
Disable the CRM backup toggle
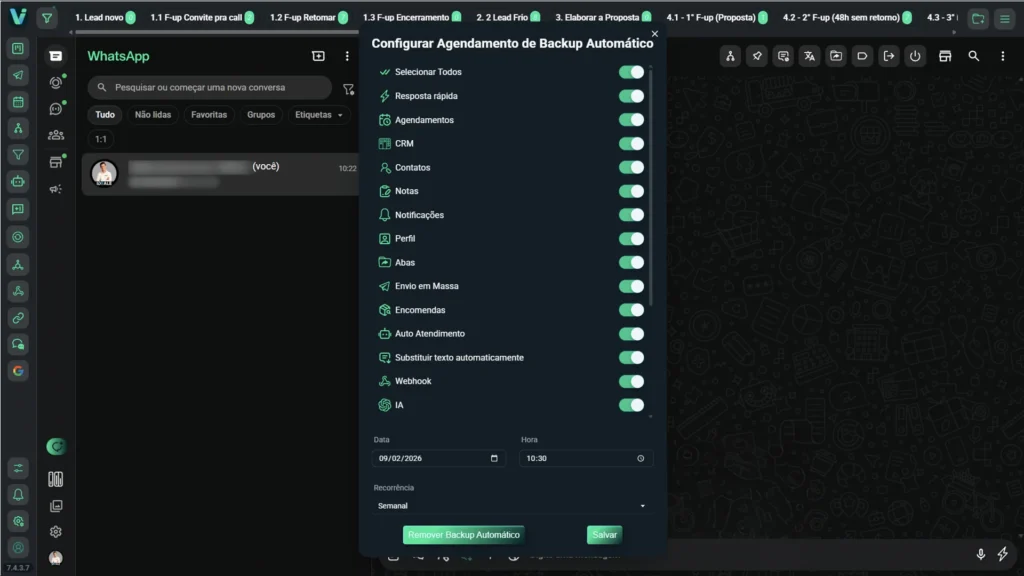(x=631, y=143)
